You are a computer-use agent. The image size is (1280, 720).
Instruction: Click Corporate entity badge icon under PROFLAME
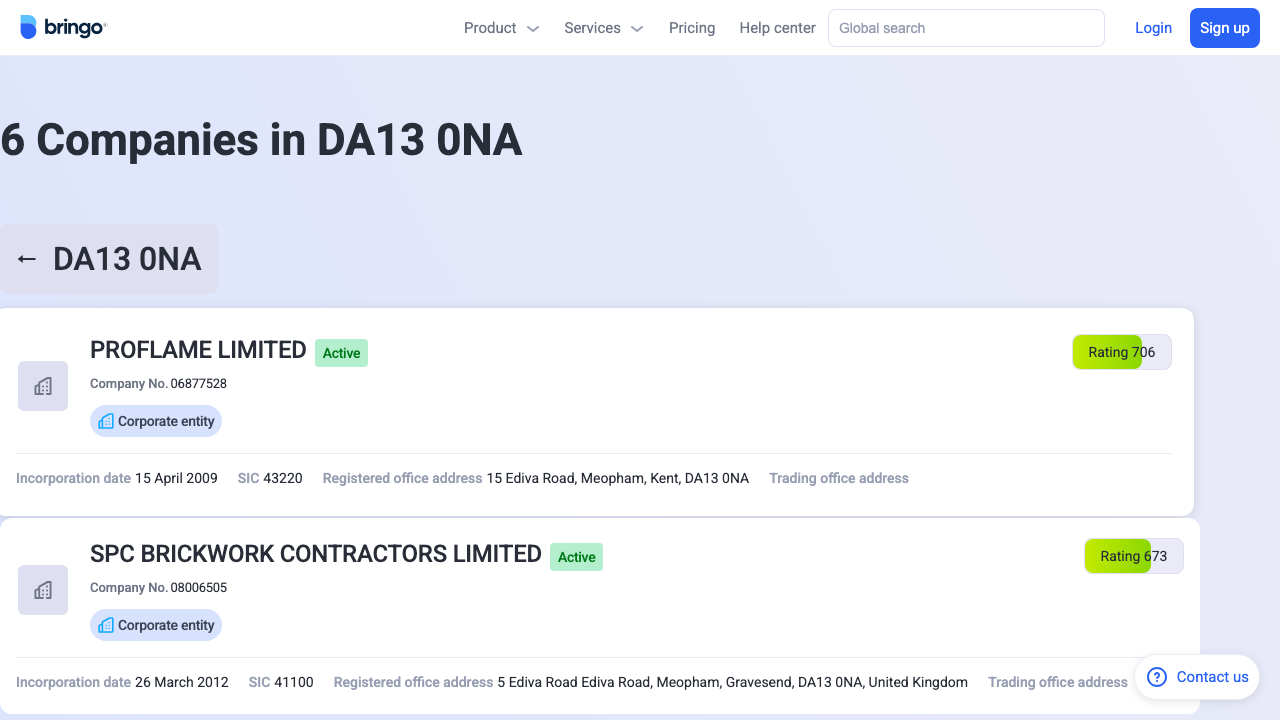106,421
